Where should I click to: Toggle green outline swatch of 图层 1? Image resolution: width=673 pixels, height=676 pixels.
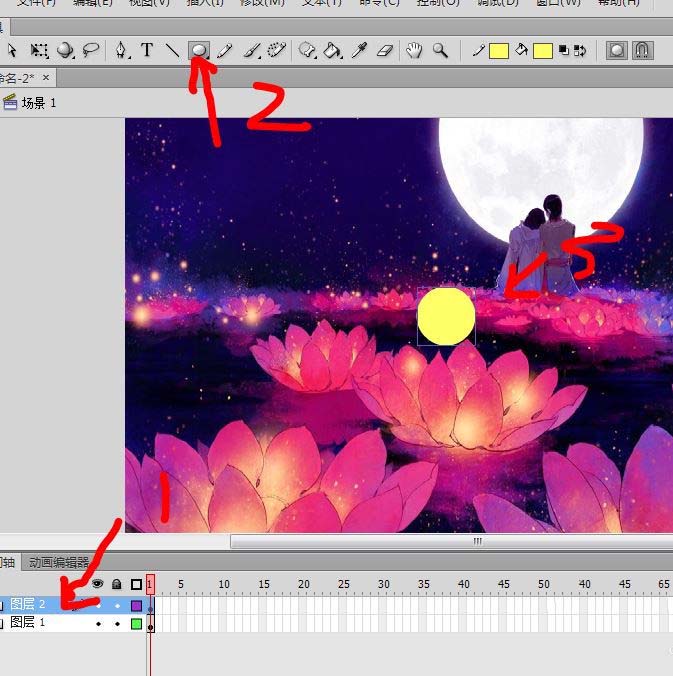[136, 624]
